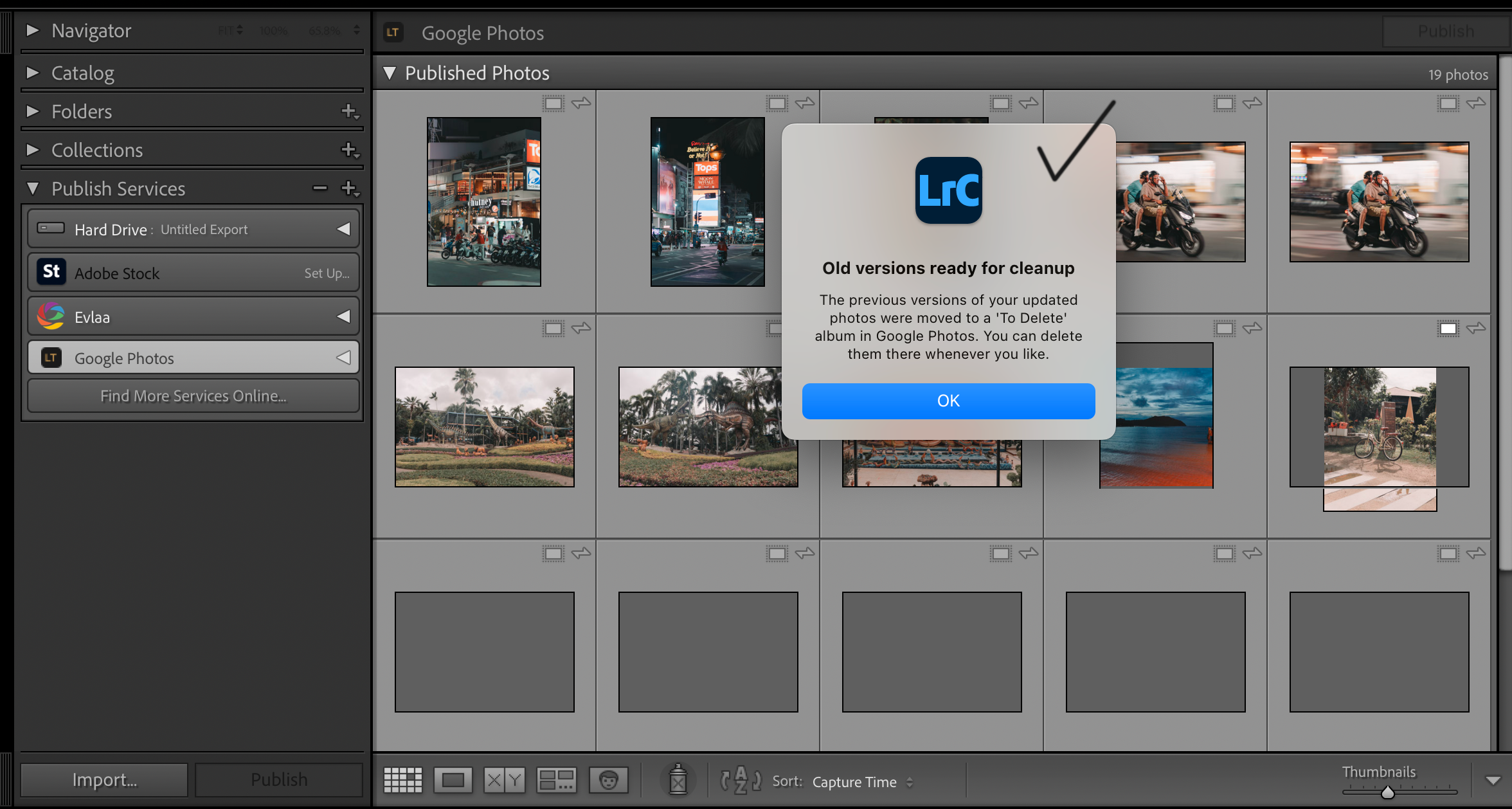Click the Evlaa publish service icon
Viewport: 1512px width, 809px height.
pos(49,316)
